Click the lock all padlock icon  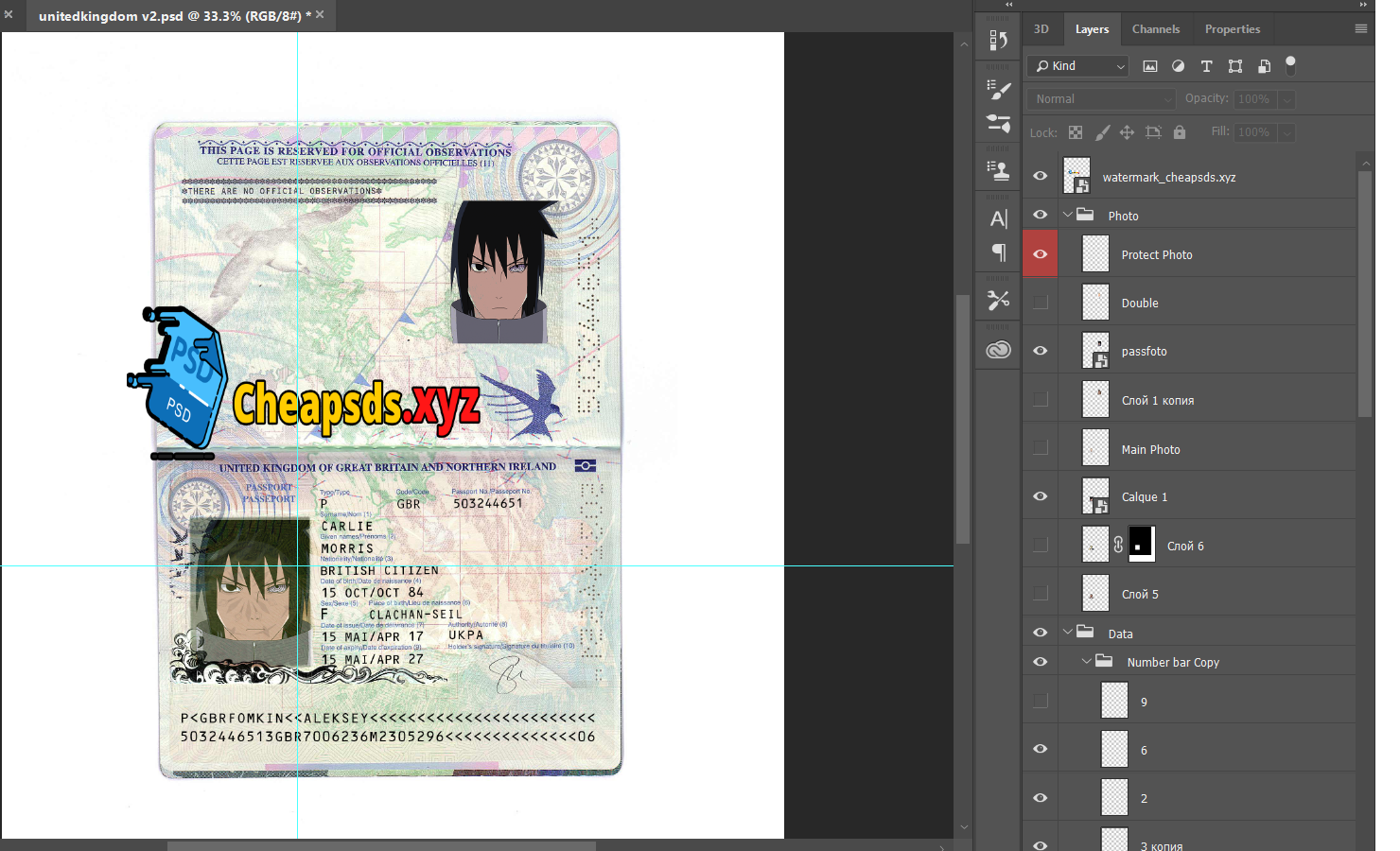[1180, 132]
